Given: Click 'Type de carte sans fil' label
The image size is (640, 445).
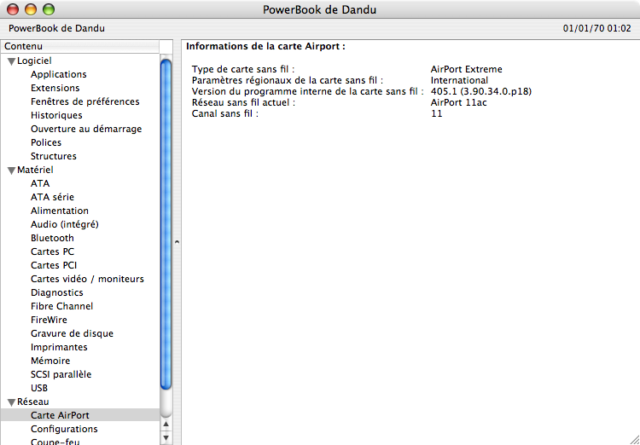Looking at the screenshot, I should 243,69.
